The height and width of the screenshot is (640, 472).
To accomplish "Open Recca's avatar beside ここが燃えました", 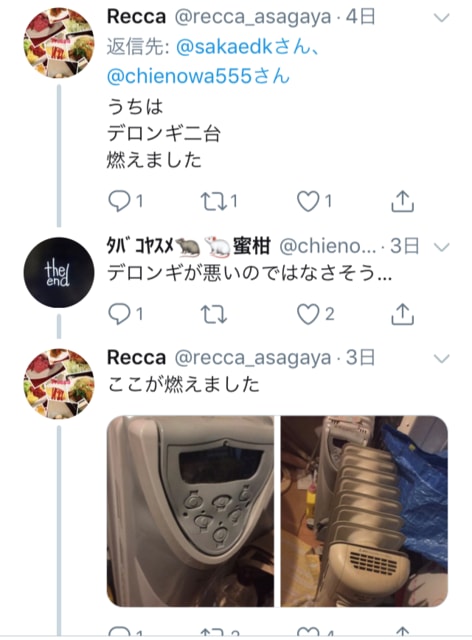I will (x=59, y=384).
